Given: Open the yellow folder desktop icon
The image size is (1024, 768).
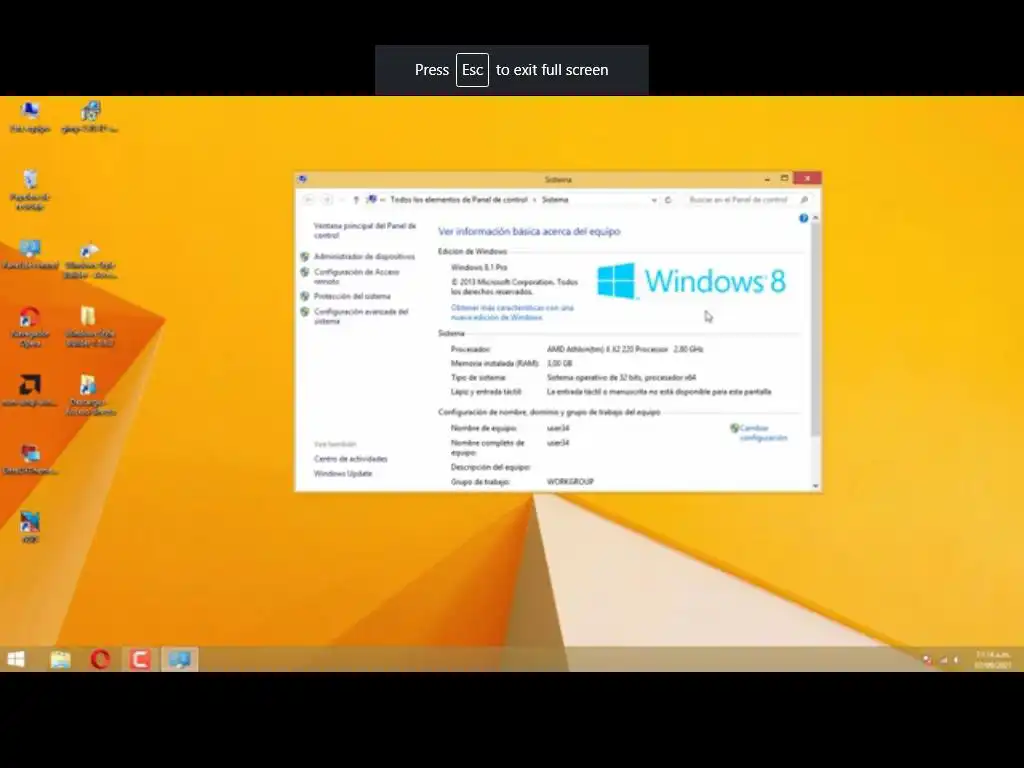Looking at the screenshot, I should click(x=89, y=327).
